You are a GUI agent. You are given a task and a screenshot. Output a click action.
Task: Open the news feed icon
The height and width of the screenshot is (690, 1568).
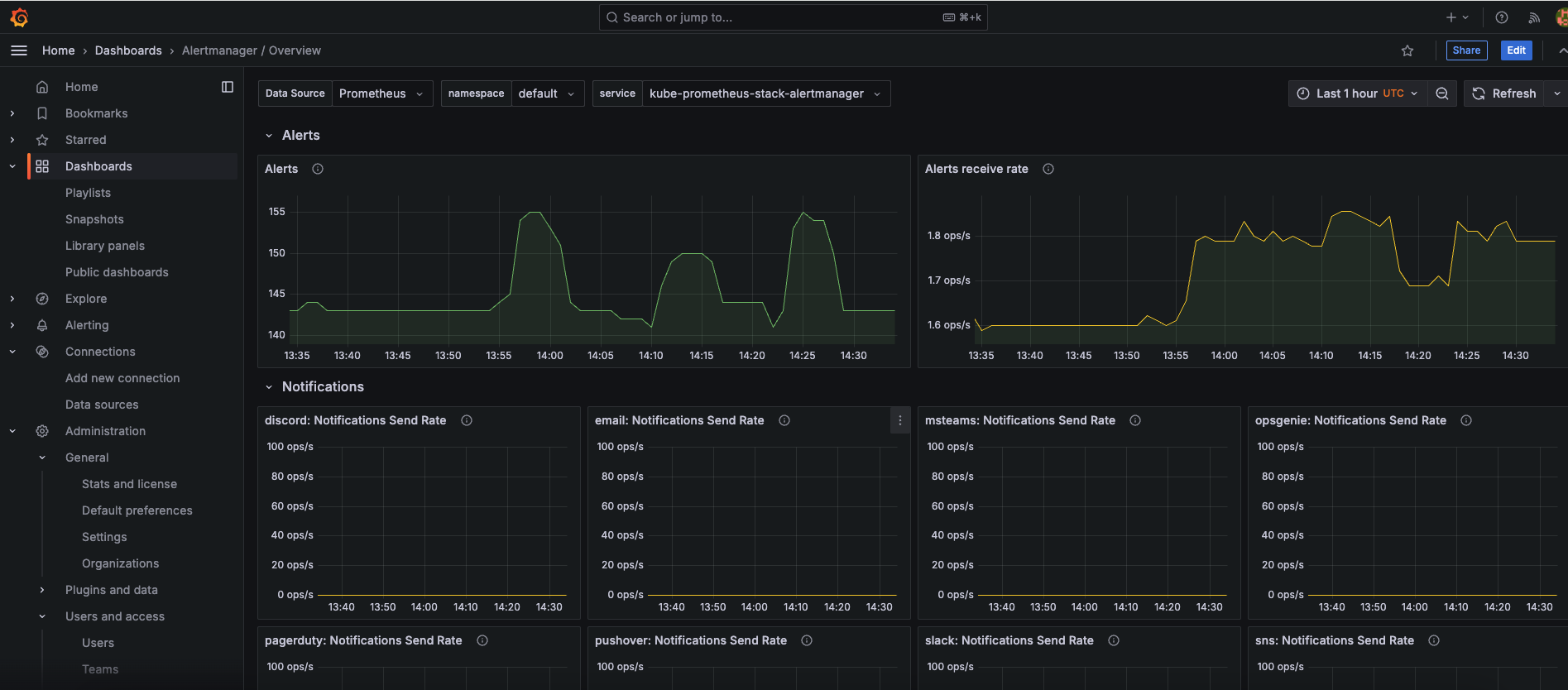pyautogui.click(x=1533, y=17)
